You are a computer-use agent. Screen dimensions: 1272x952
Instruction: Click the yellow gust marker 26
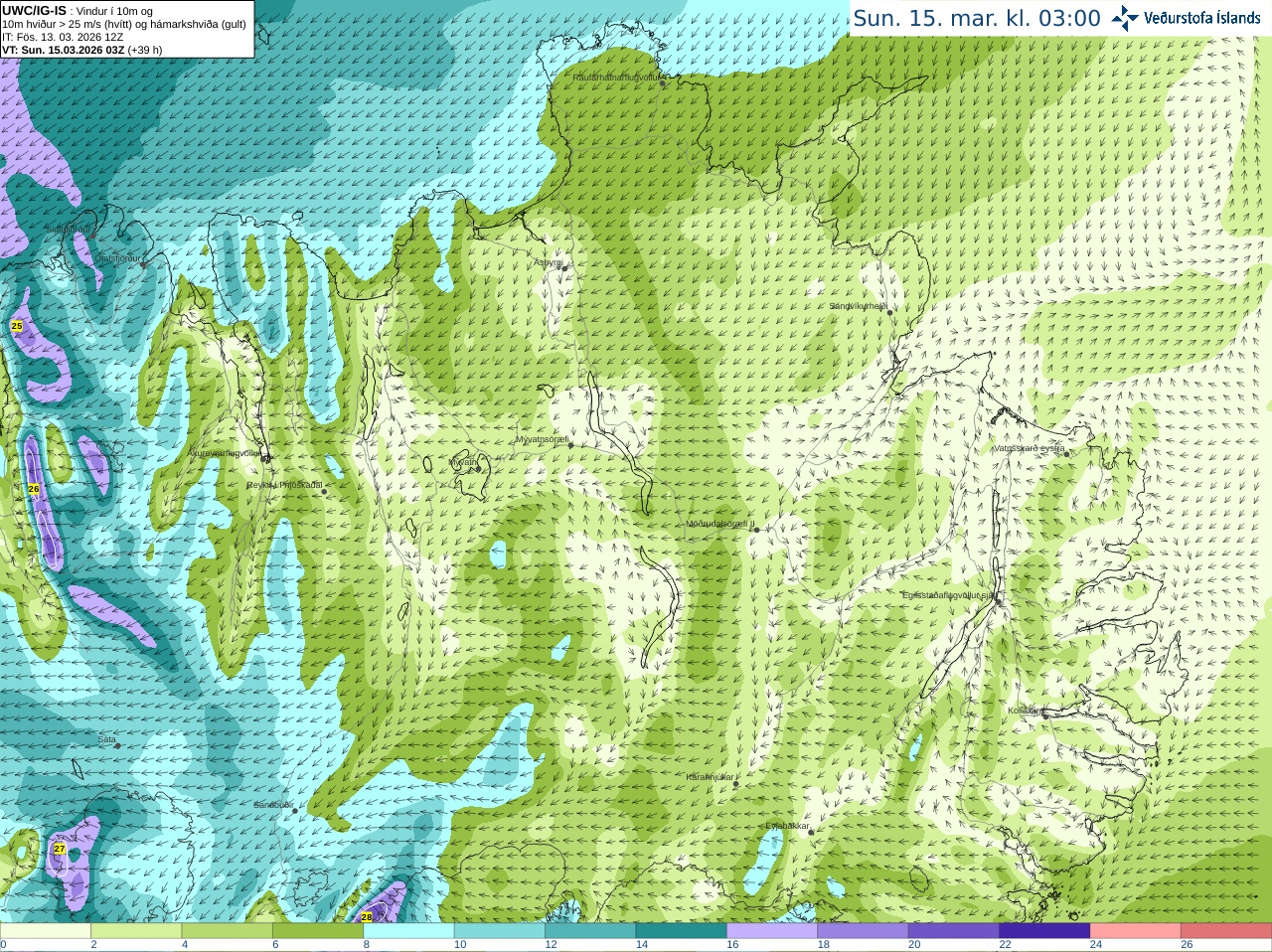(x=34, y=489)
